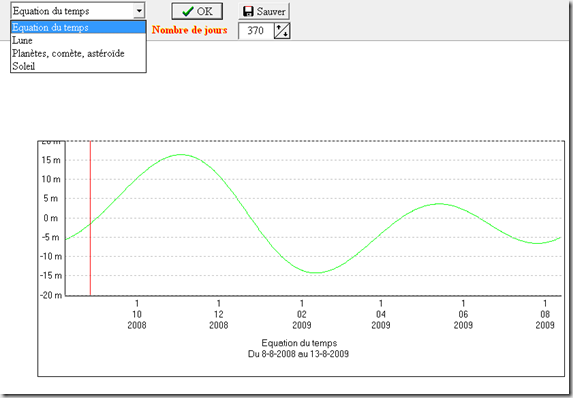Click the green checkmark on OK button
573x398 pixels.
click(x=188, y=11)
